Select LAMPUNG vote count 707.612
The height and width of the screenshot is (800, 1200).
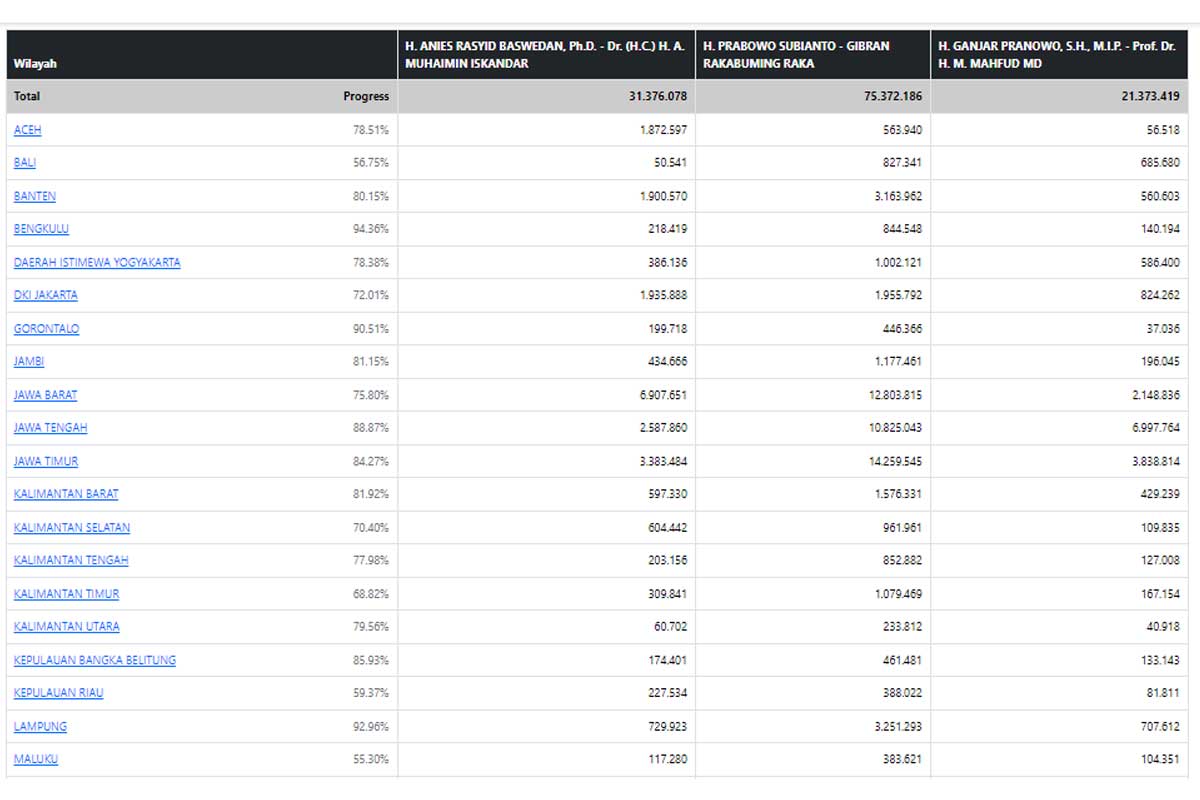(1161, 726)
